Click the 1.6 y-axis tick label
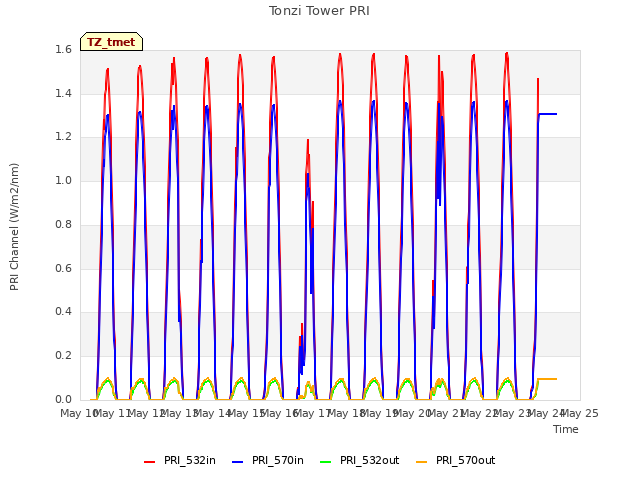 point(63,50)
